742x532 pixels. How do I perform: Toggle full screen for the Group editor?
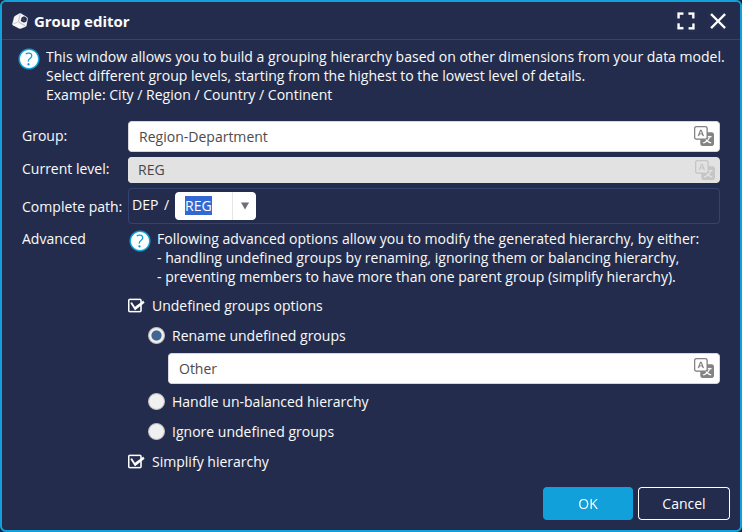pyautogui.click(x=685, y=21)
